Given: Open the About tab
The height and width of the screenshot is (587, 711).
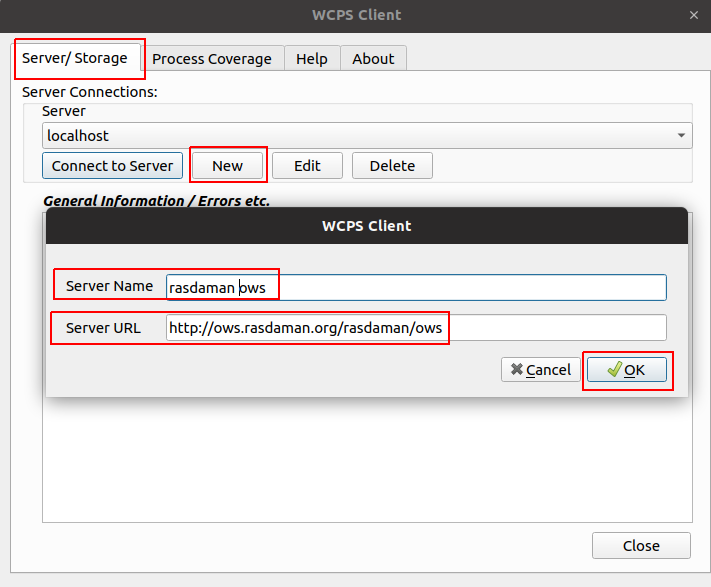Looking at the screenshot, I should pos(373,58).
